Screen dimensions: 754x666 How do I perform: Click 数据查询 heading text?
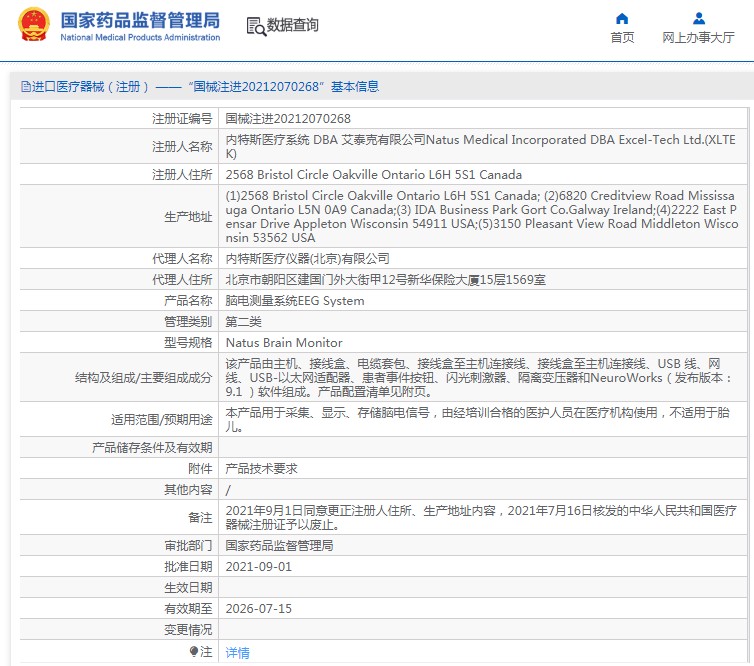(x=292, y=25)
